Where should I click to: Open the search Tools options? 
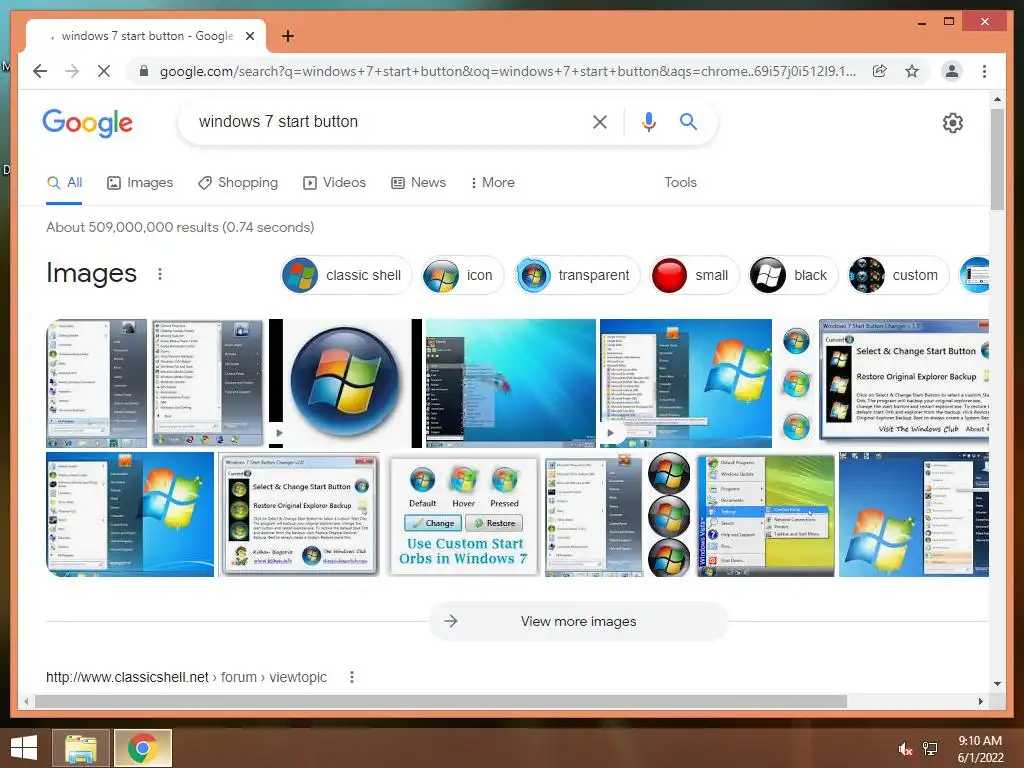(x=680, y=183)
